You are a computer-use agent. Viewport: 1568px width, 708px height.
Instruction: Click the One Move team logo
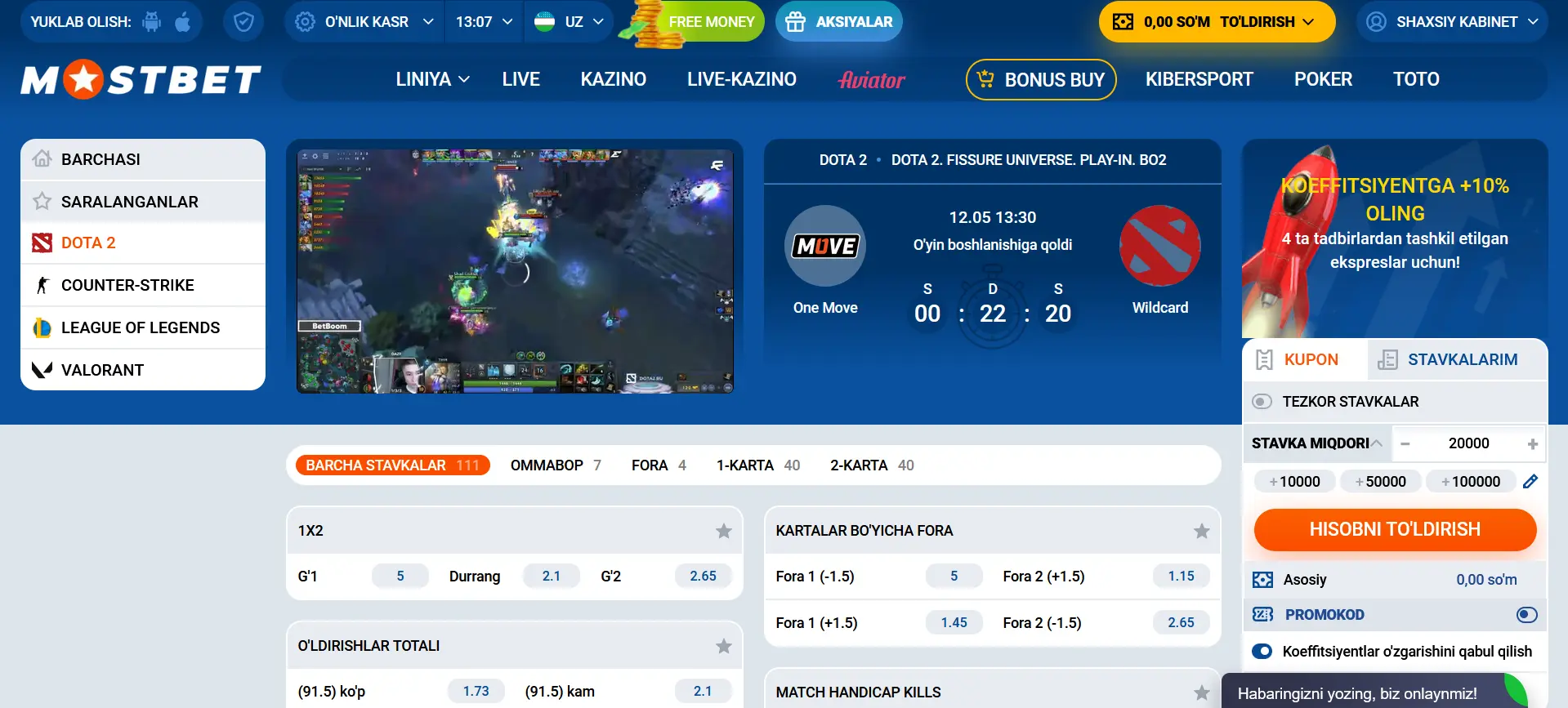[825, 246]
